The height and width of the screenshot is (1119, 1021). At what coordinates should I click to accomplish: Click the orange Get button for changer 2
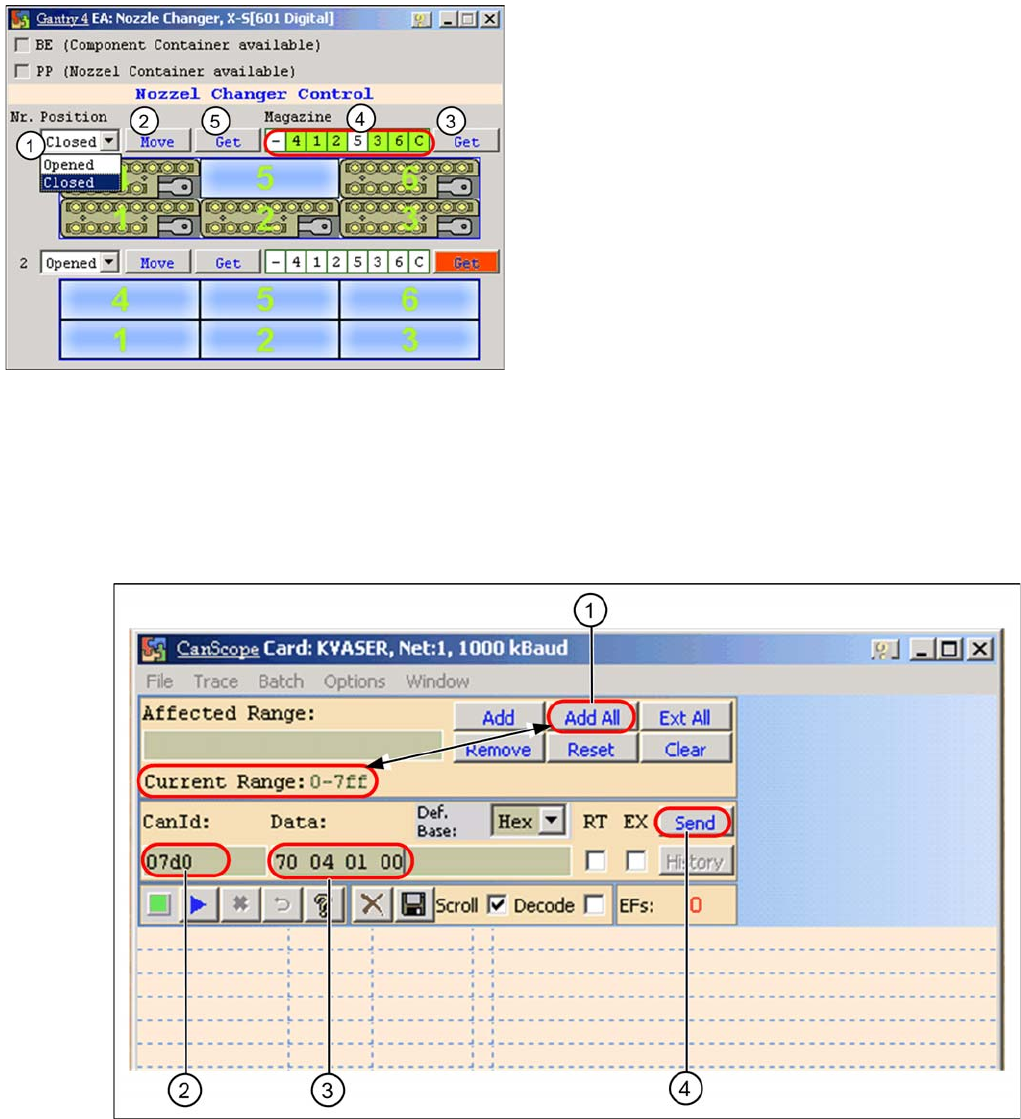coord(467,263)
